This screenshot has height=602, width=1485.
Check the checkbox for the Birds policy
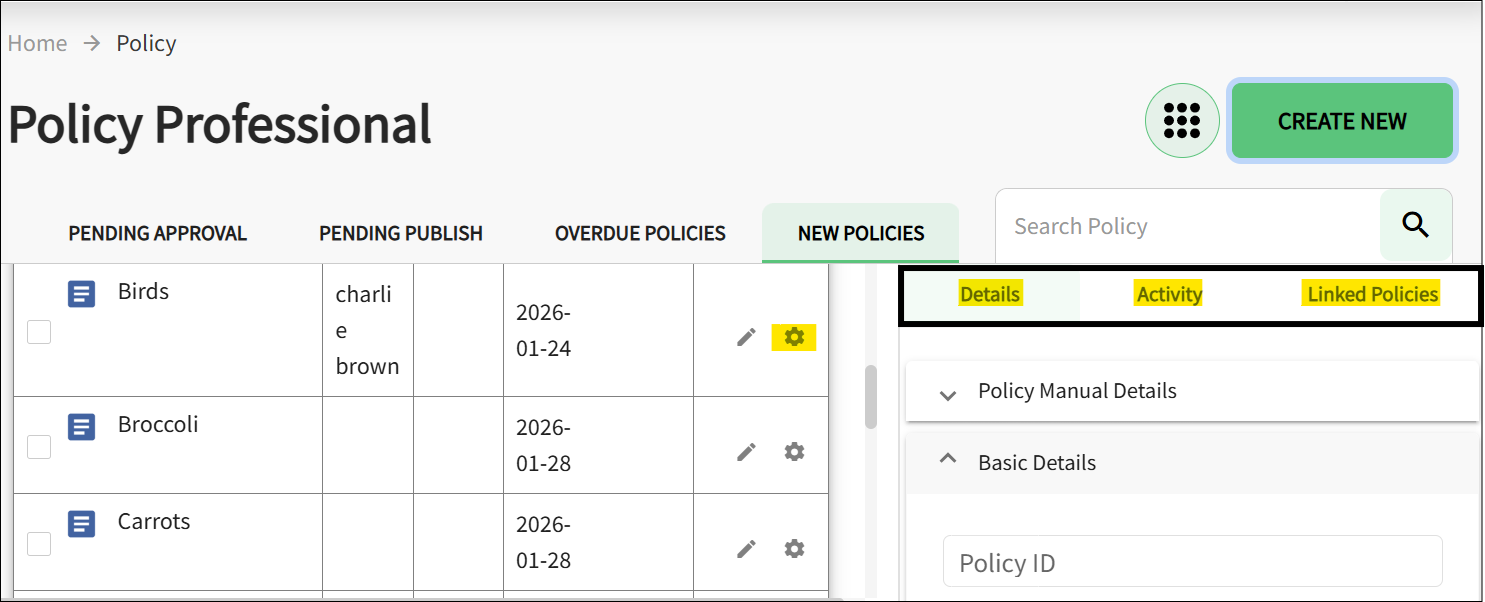pos(38,331)
